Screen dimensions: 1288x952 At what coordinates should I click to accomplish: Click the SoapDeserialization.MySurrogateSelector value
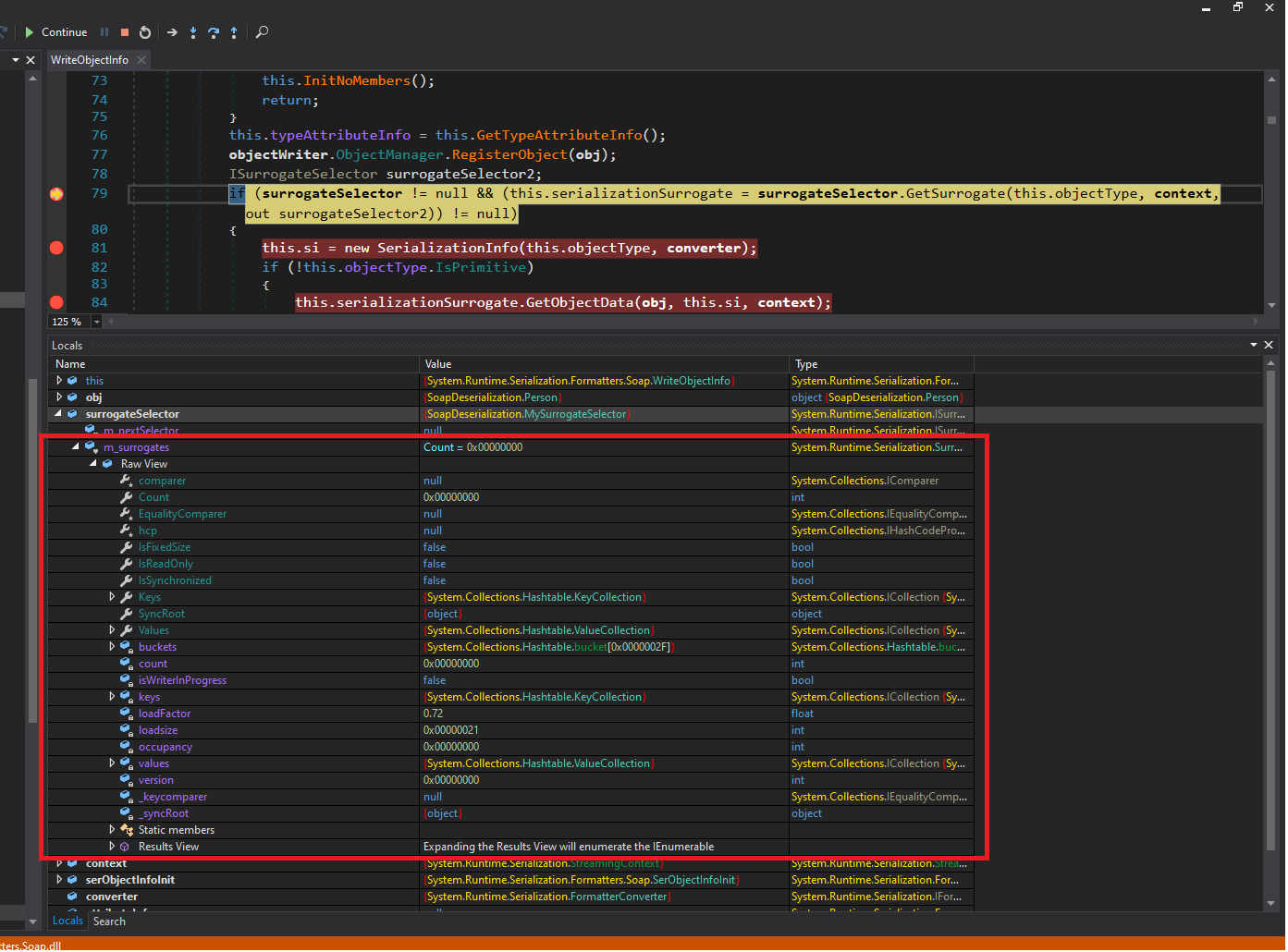[527, 414]
